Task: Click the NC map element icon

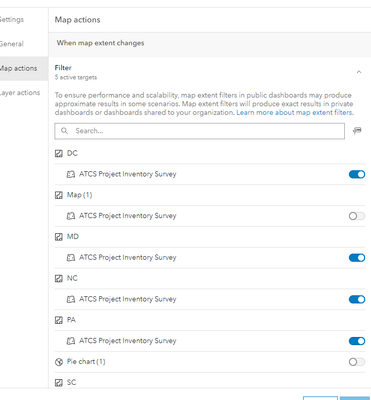Action: (x=59, y=278)
